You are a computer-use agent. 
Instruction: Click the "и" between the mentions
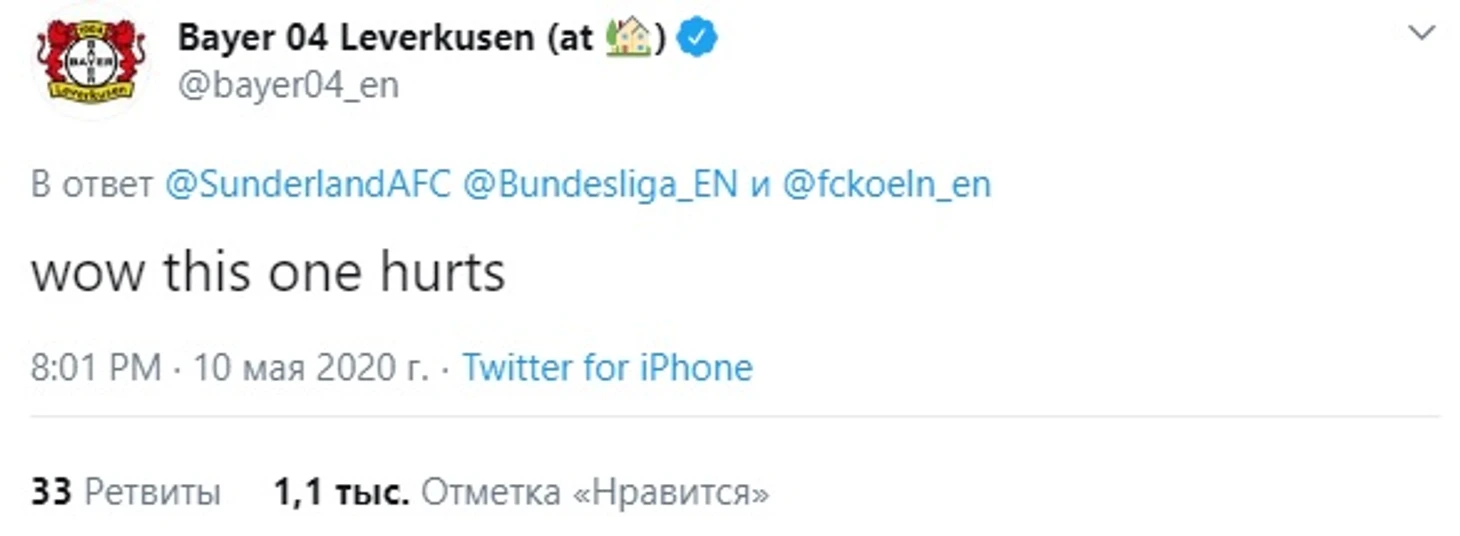click(760, 186)
